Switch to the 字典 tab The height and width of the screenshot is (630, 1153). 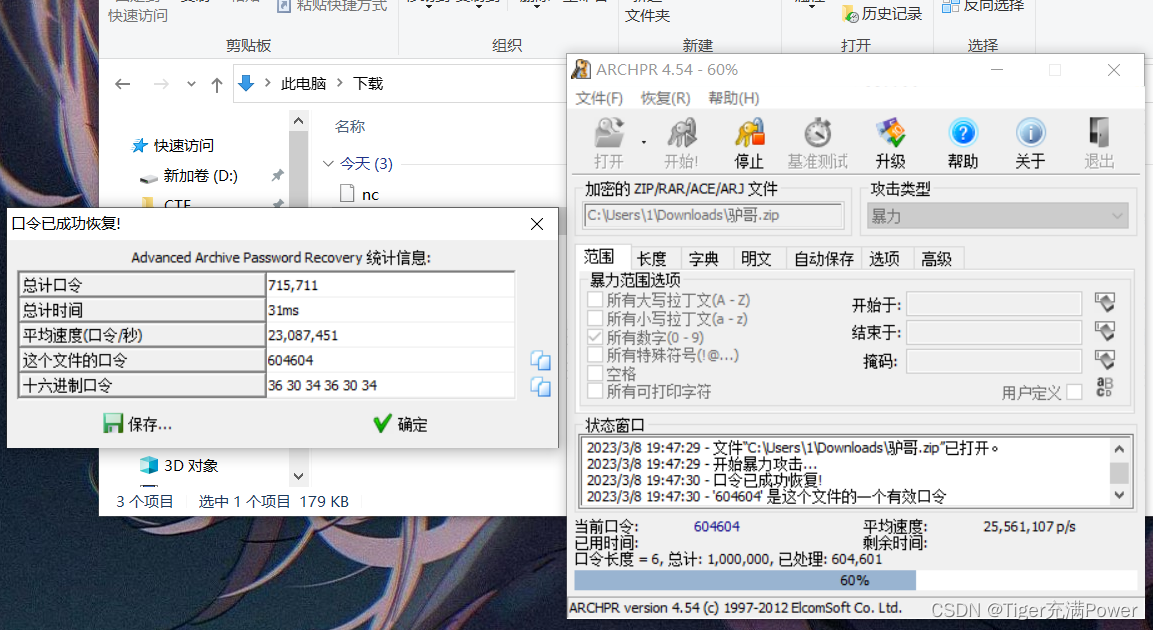coord(704,259)
